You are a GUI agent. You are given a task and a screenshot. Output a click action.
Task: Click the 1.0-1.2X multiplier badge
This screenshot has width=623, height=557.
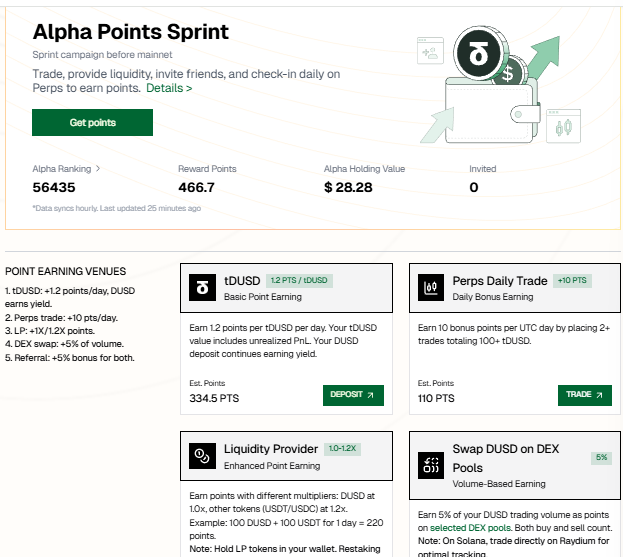tap(342, 449)
